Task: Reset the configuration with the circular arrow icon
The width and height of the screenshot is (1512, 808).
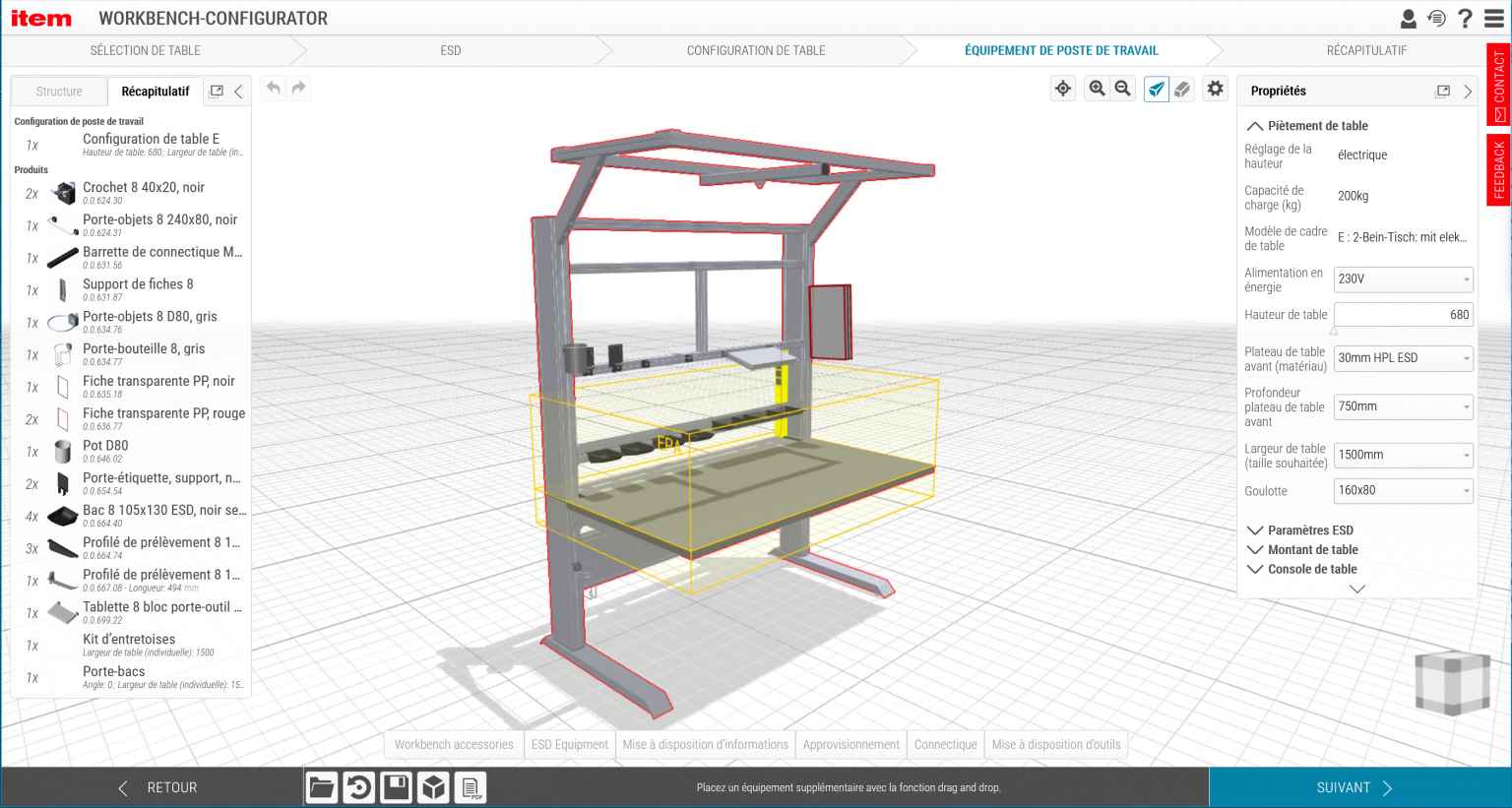Action: pyautogui.click(x=359, y=787)
